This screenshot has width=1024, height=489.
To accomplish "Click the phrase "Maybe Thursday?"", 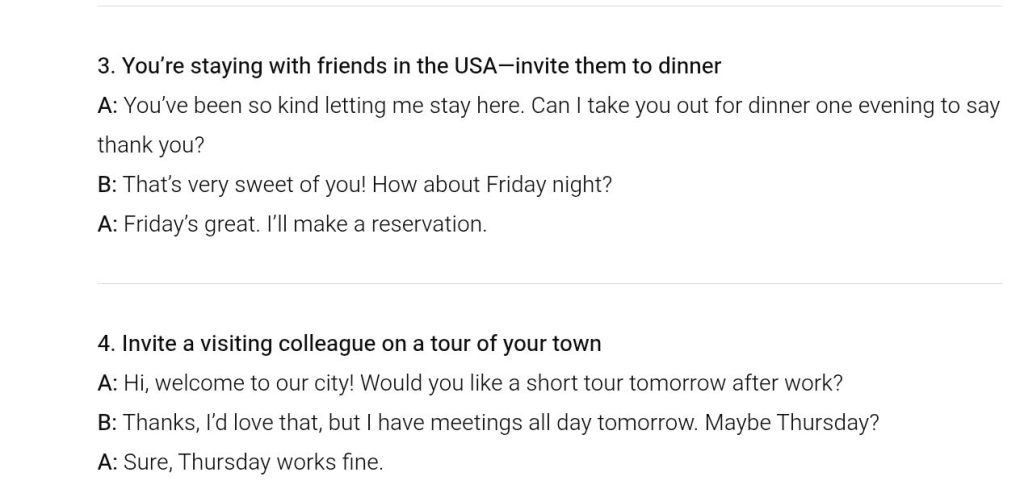I will 792,422.
